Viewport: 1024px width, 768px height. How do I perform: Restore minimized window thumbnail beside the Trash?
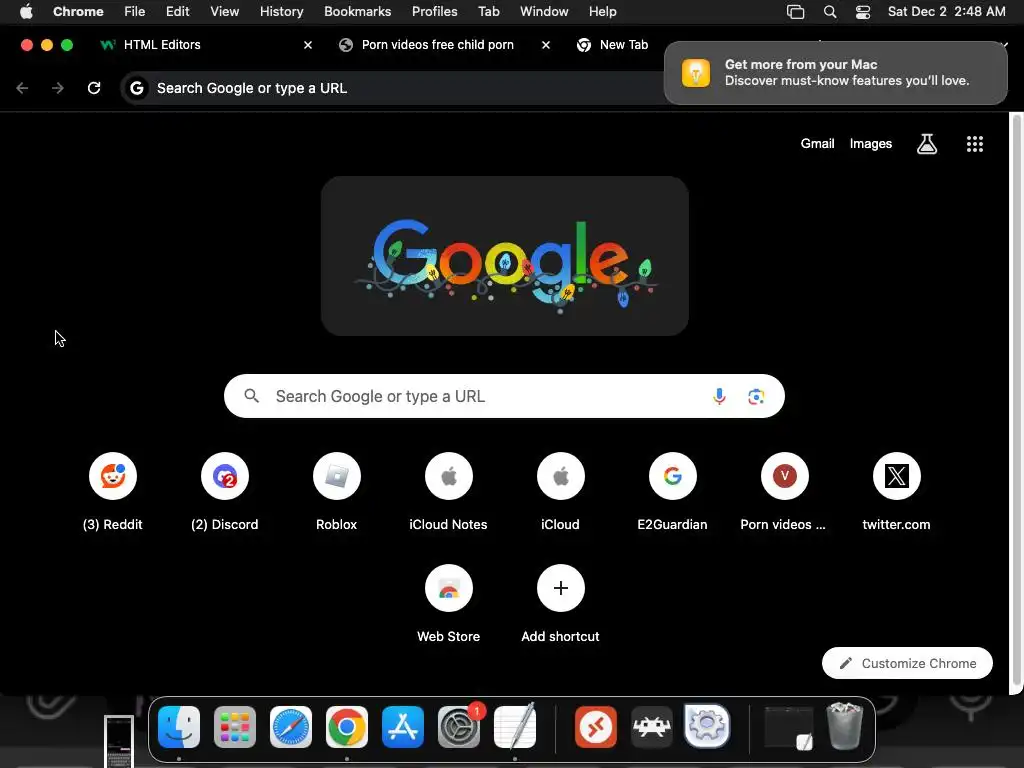789,727
